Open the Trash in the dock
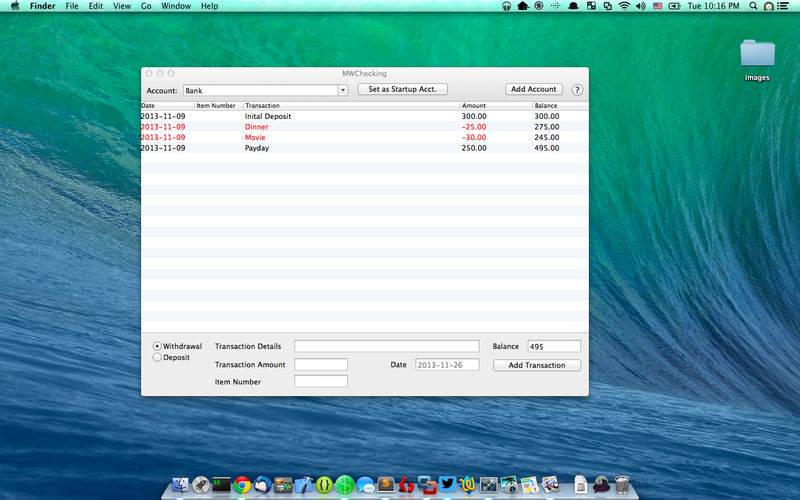 [x=622, y=485]
